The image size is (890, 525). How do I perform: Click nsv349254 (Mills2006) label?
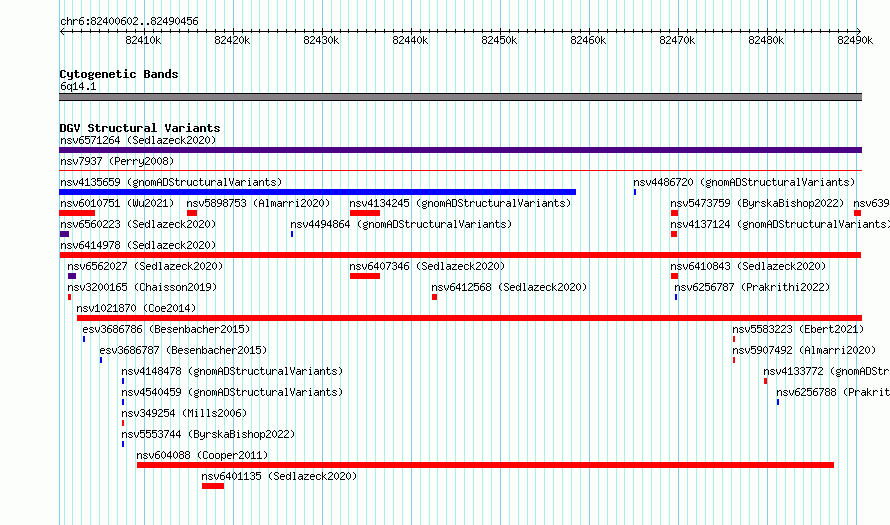184,413
